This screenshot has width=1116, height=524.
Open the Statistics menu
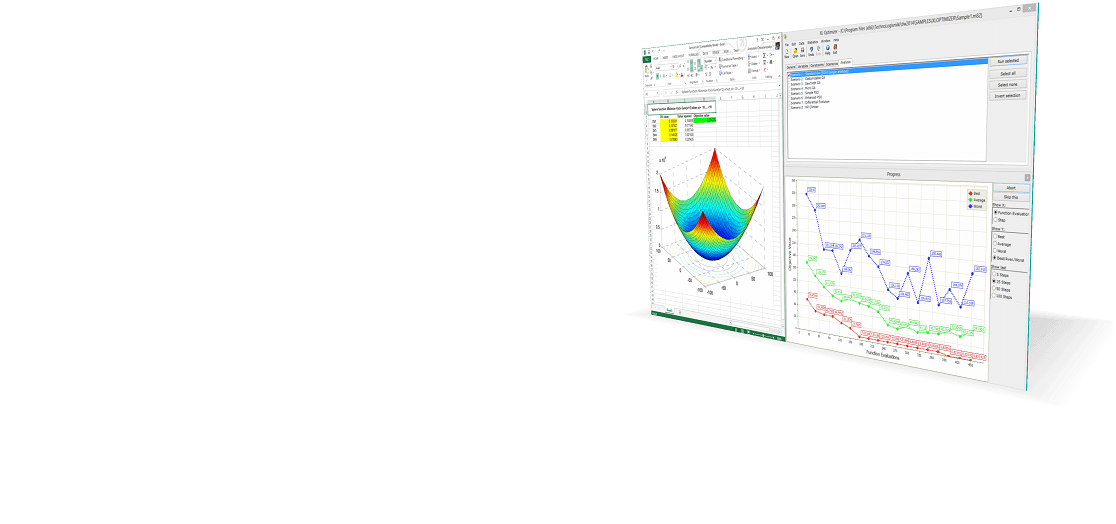point(811,41)
